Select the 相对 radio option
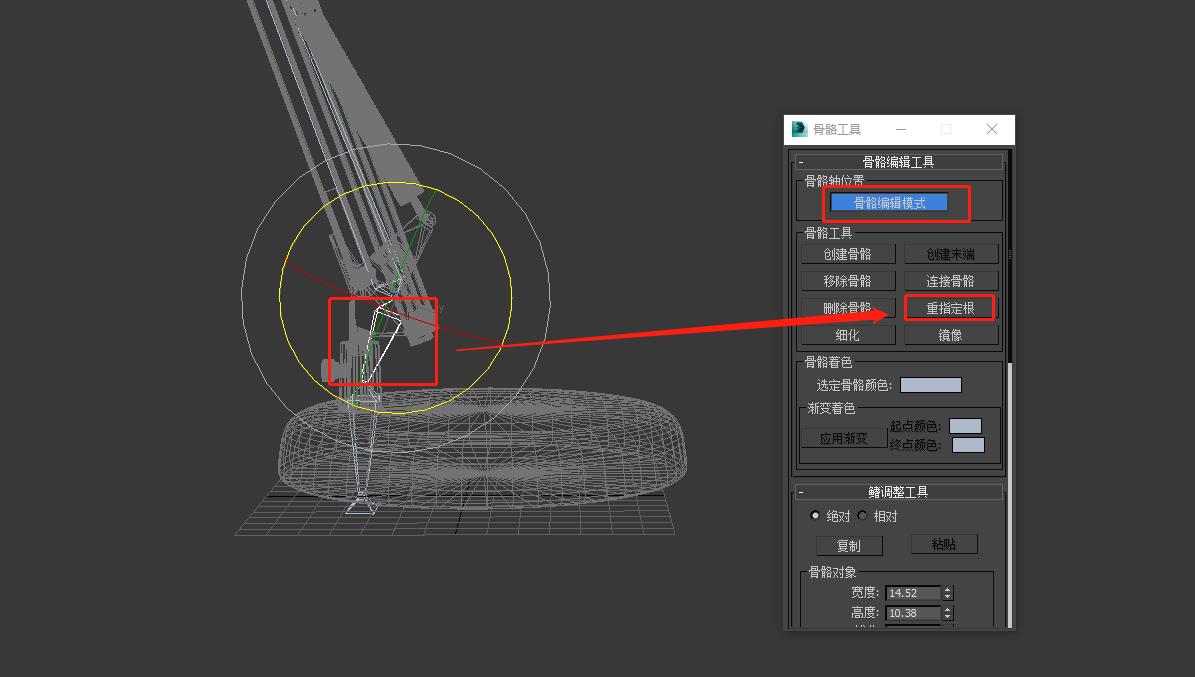 point(863,516)
